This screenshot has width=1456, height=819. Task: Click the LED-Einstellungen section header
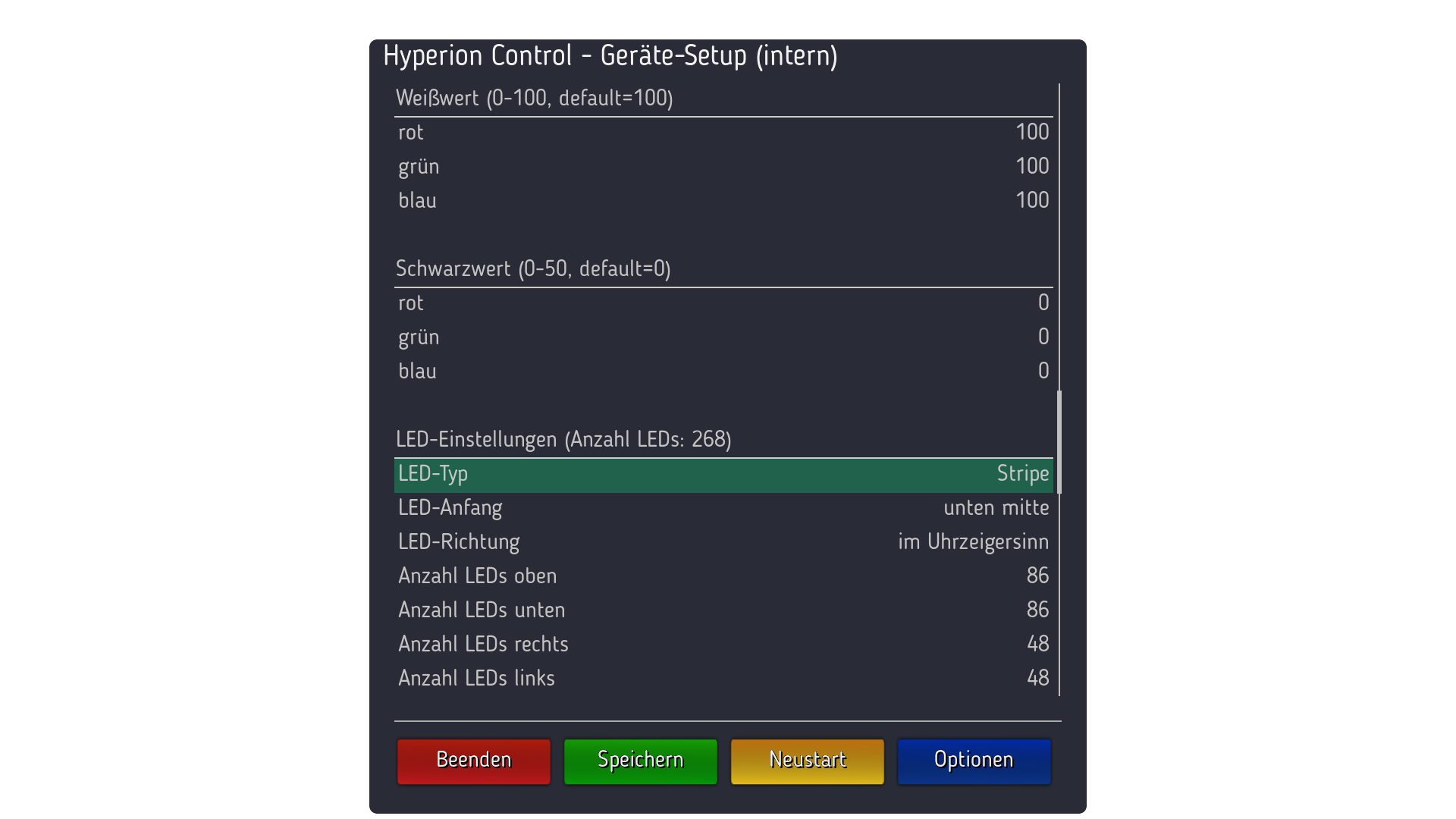click(x=563, y=440)
